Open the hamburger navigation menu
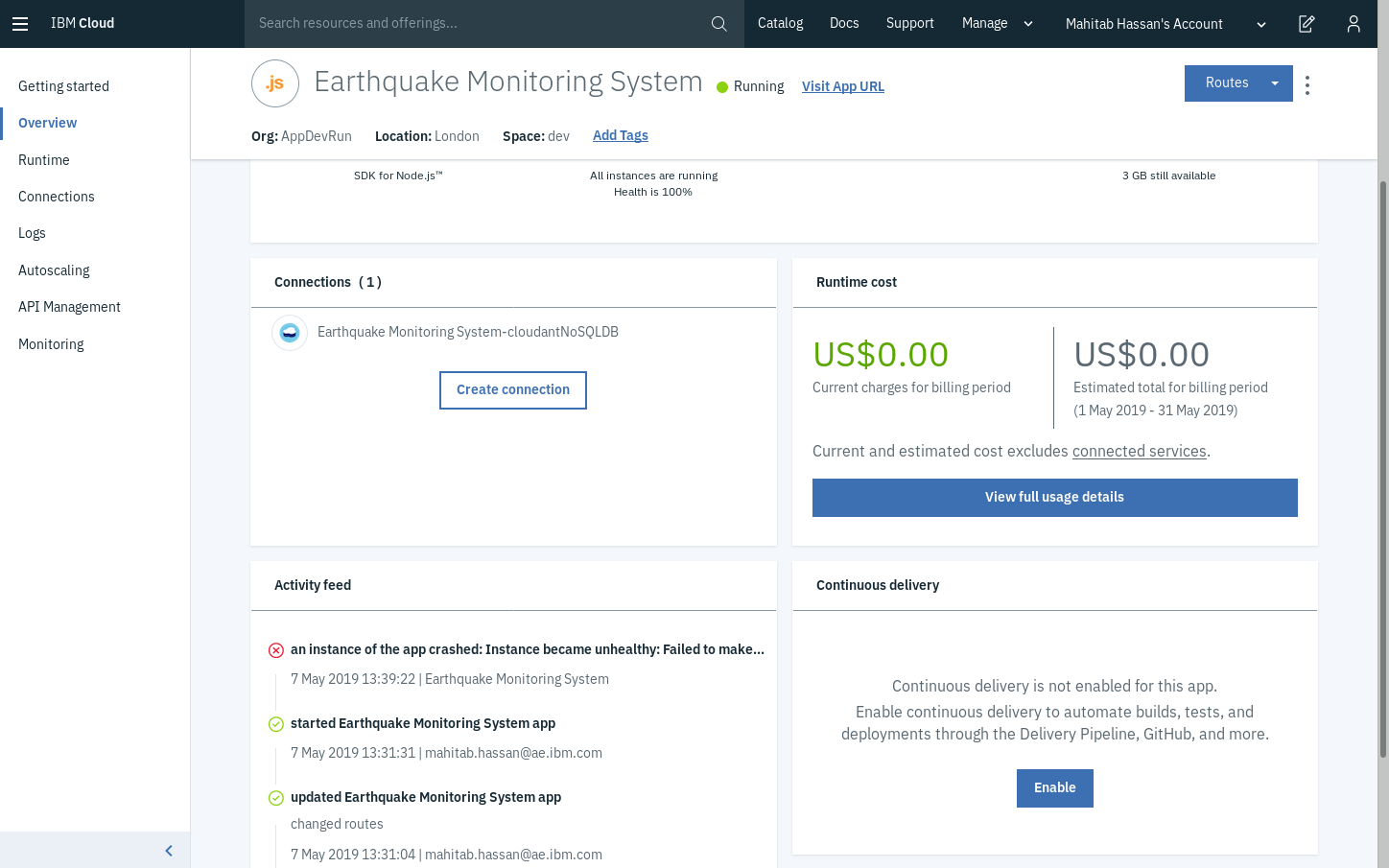The width and height of the screenshot is (1389, 868). pos(20,24)
